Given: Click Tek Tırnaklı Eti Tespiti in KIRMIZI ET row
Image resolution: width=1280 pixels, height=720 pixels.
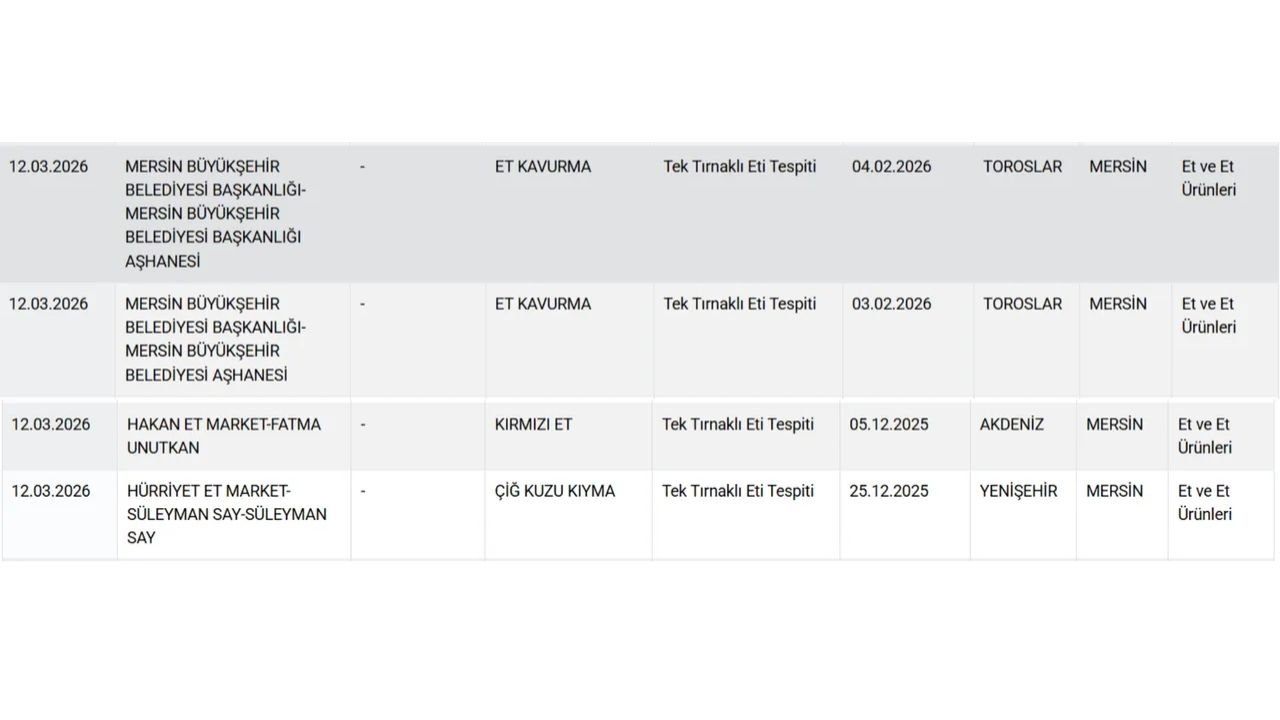Looking at the screenshot, I should point(738,425).
